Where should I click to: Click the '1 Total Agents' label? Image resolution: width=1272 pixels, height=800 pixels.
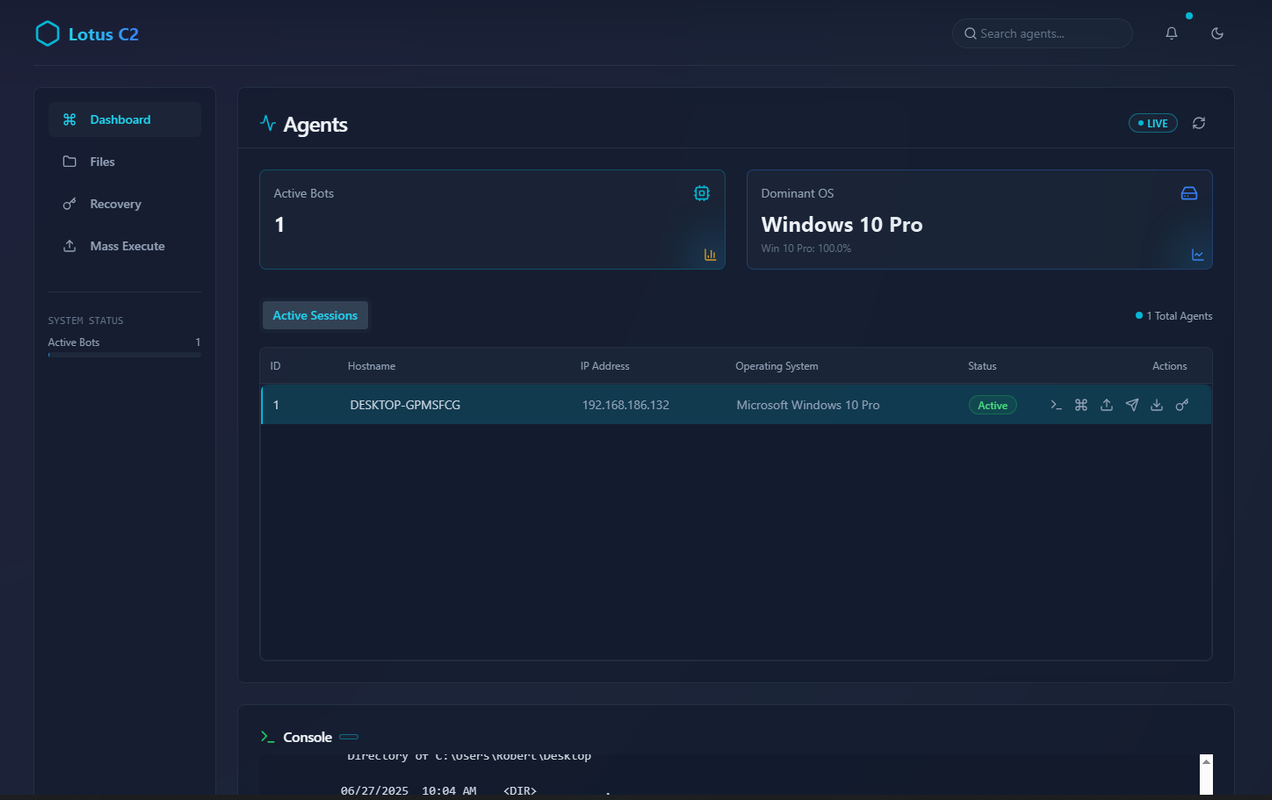1179,316
